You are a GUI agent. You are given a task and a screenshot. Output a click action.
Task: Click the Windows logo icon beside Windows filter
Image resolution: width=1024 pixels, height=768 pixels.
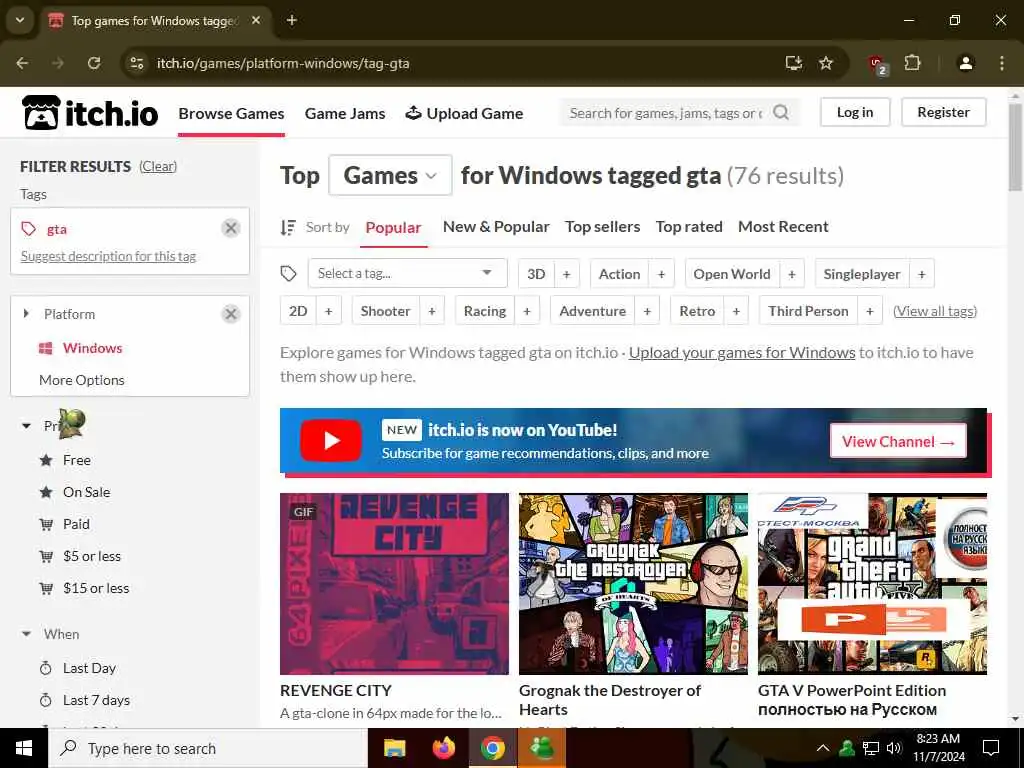46,348
